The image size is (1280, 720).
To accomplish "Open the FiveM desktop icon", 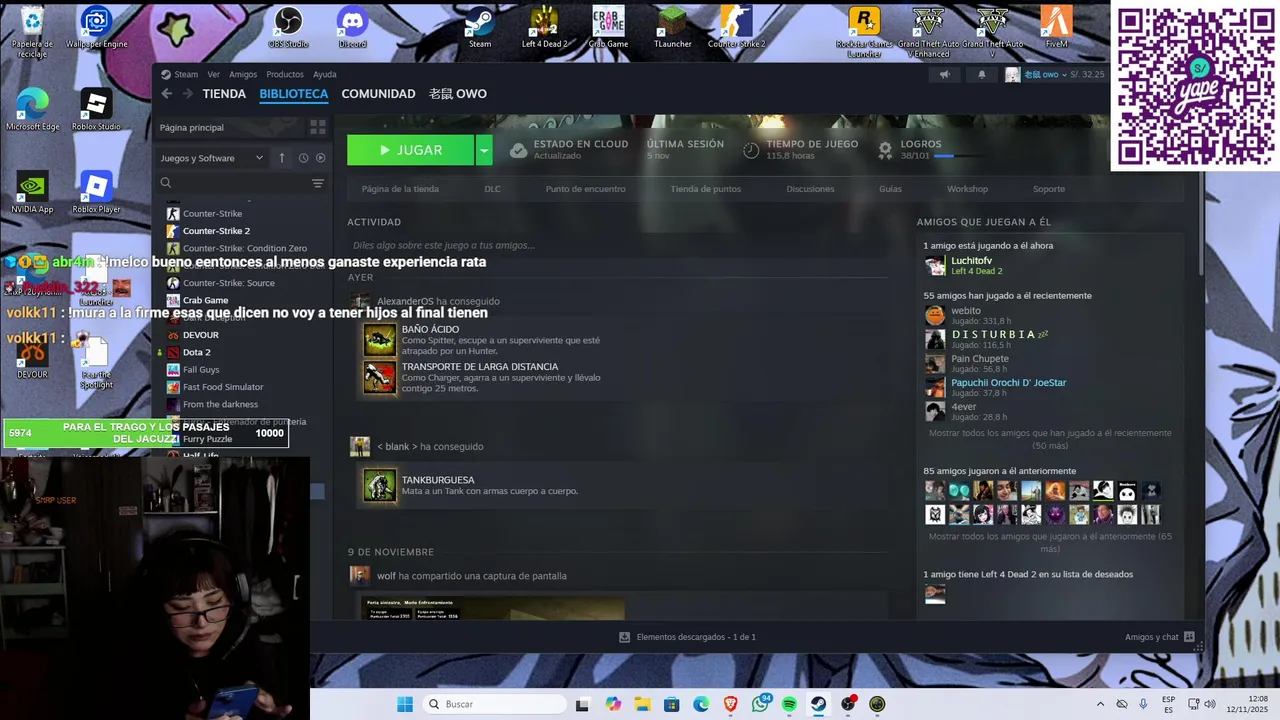I will [x=1056, y=27].
